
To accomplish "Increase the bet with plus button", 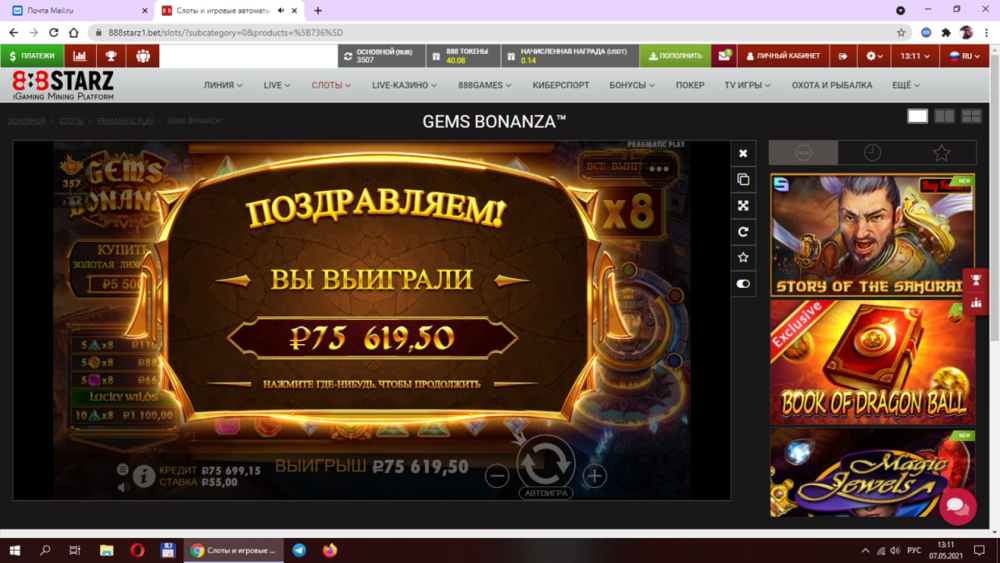I will click(594, 476).
